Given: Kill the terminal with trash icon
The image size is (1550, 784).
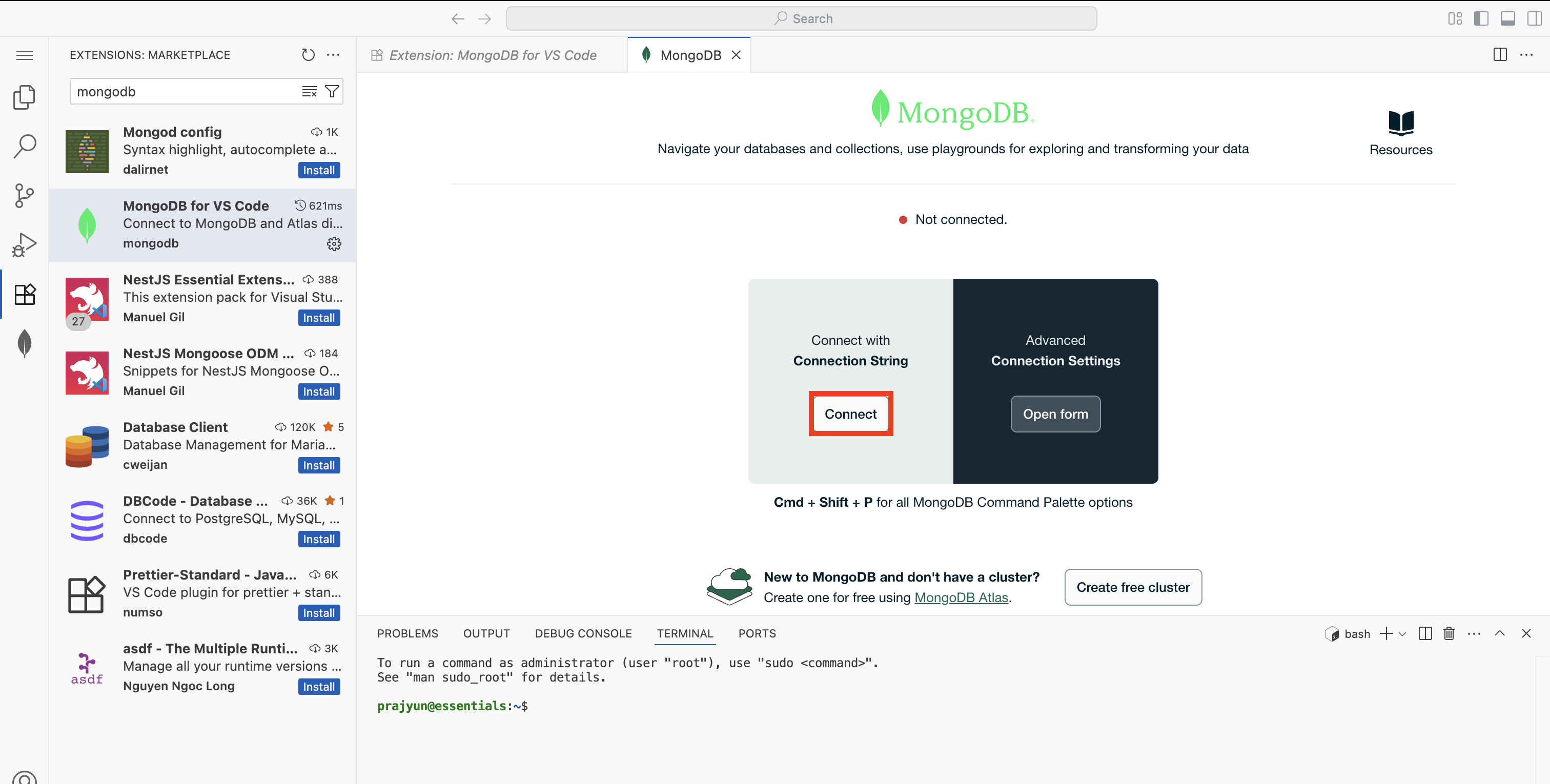Looking at the screenshot, I should coord(1449,633).
